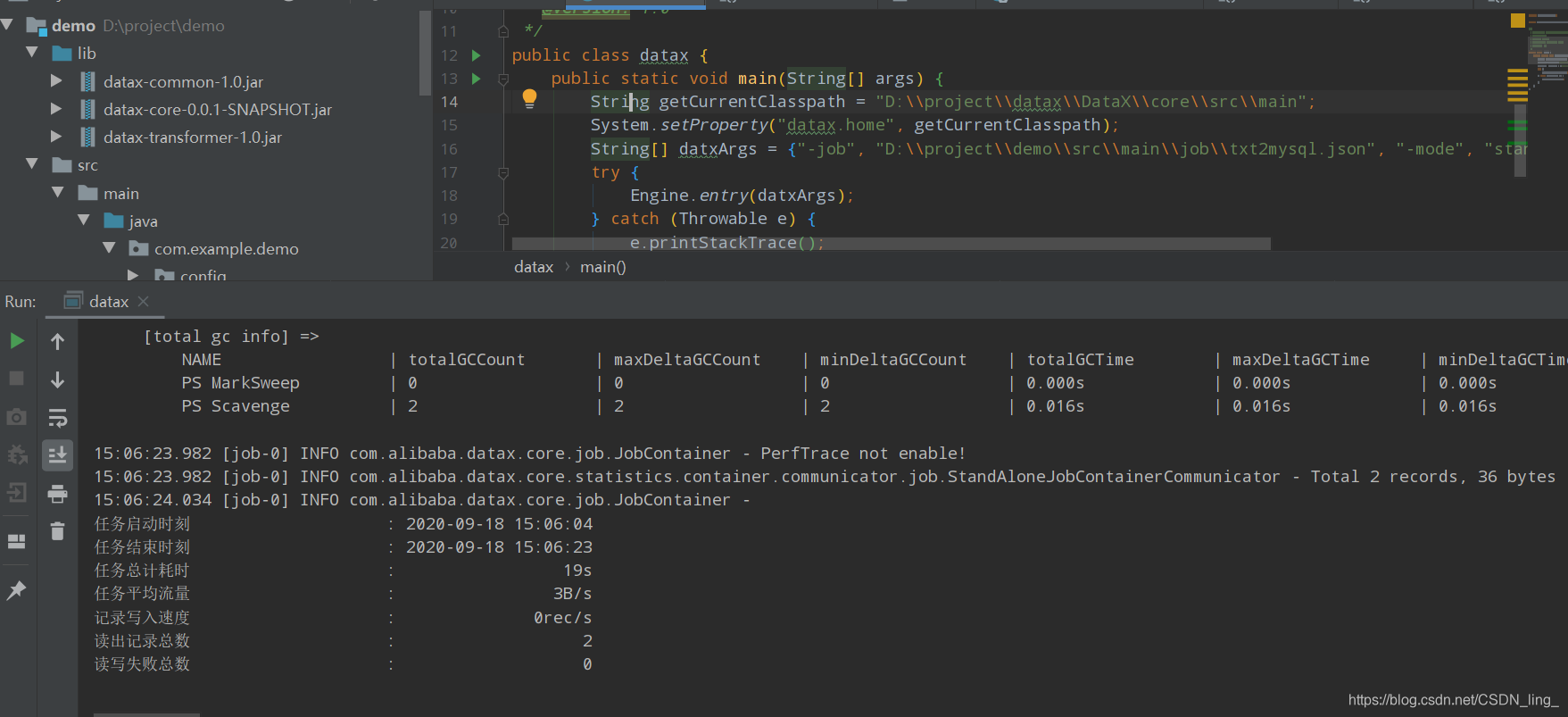Click the lightbulb intention icon on line 14
Image resolution: width=1568 pixels, height=717 pixels.
pos(529,99)
